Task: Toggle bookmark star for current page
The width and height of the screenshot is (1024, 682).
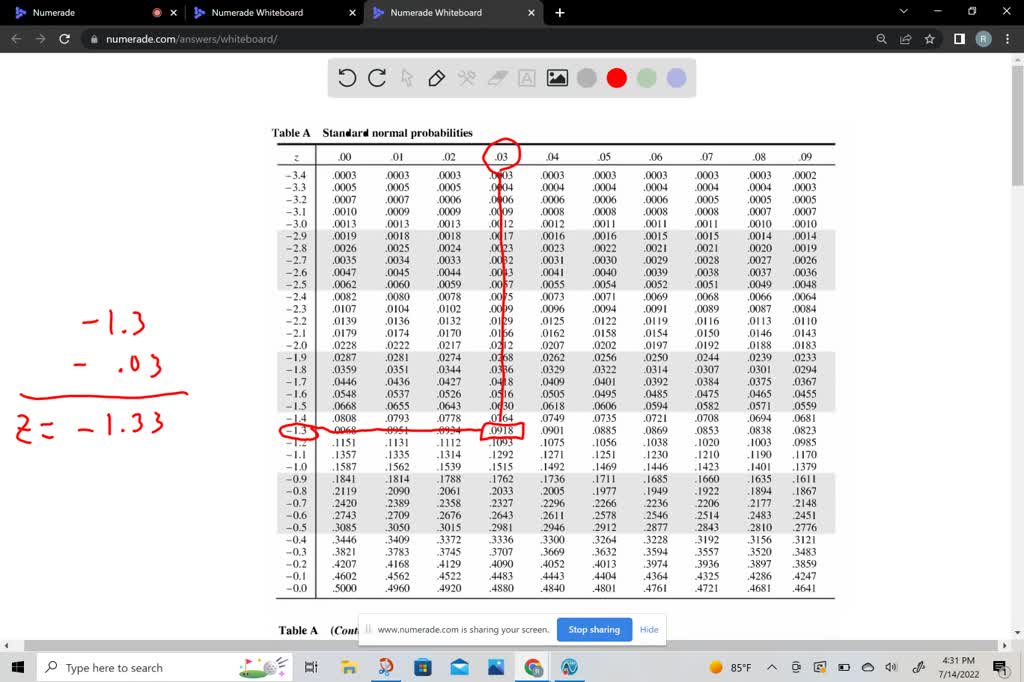Action: click(x=930, y=38)
